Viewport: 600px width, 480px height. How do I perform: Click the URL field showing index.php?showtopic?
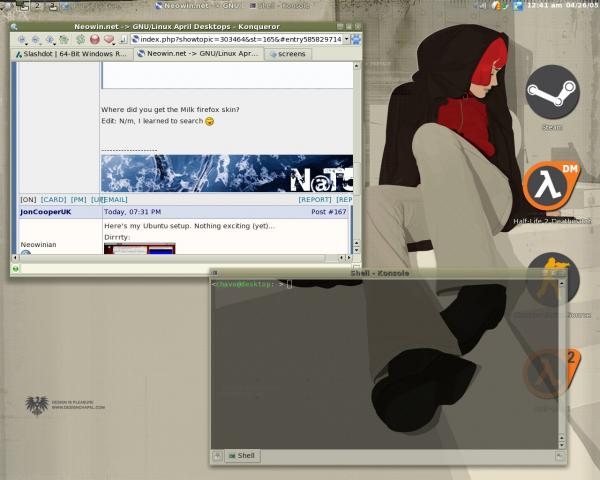(240, 39)
